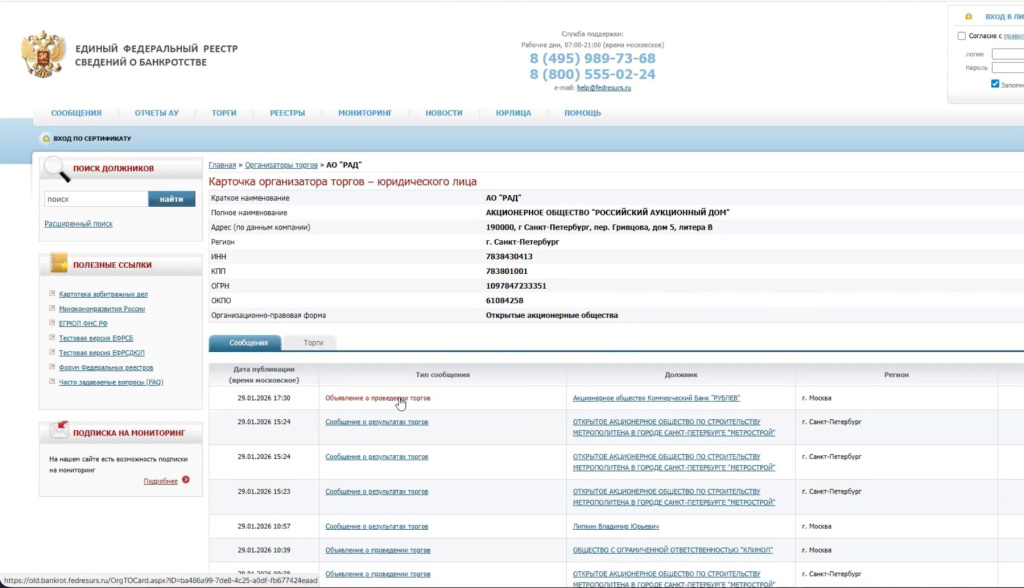The image size is (1024, 588).
Task: Open the Расширенный поиск link
Action: pyautogui.click(x=78, y=224)
